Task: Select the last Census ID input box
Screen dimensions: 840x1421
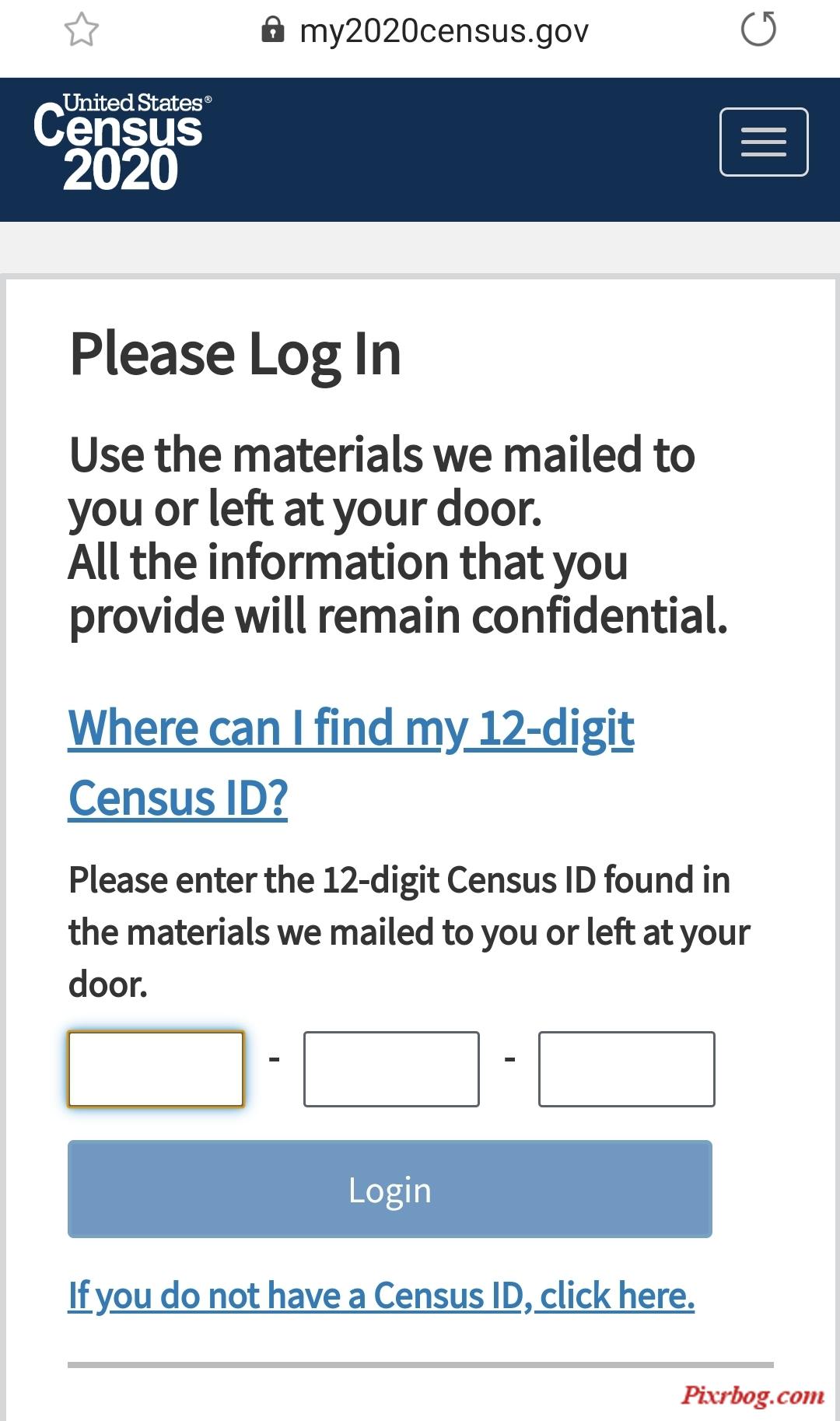Action: [626, 1068]
